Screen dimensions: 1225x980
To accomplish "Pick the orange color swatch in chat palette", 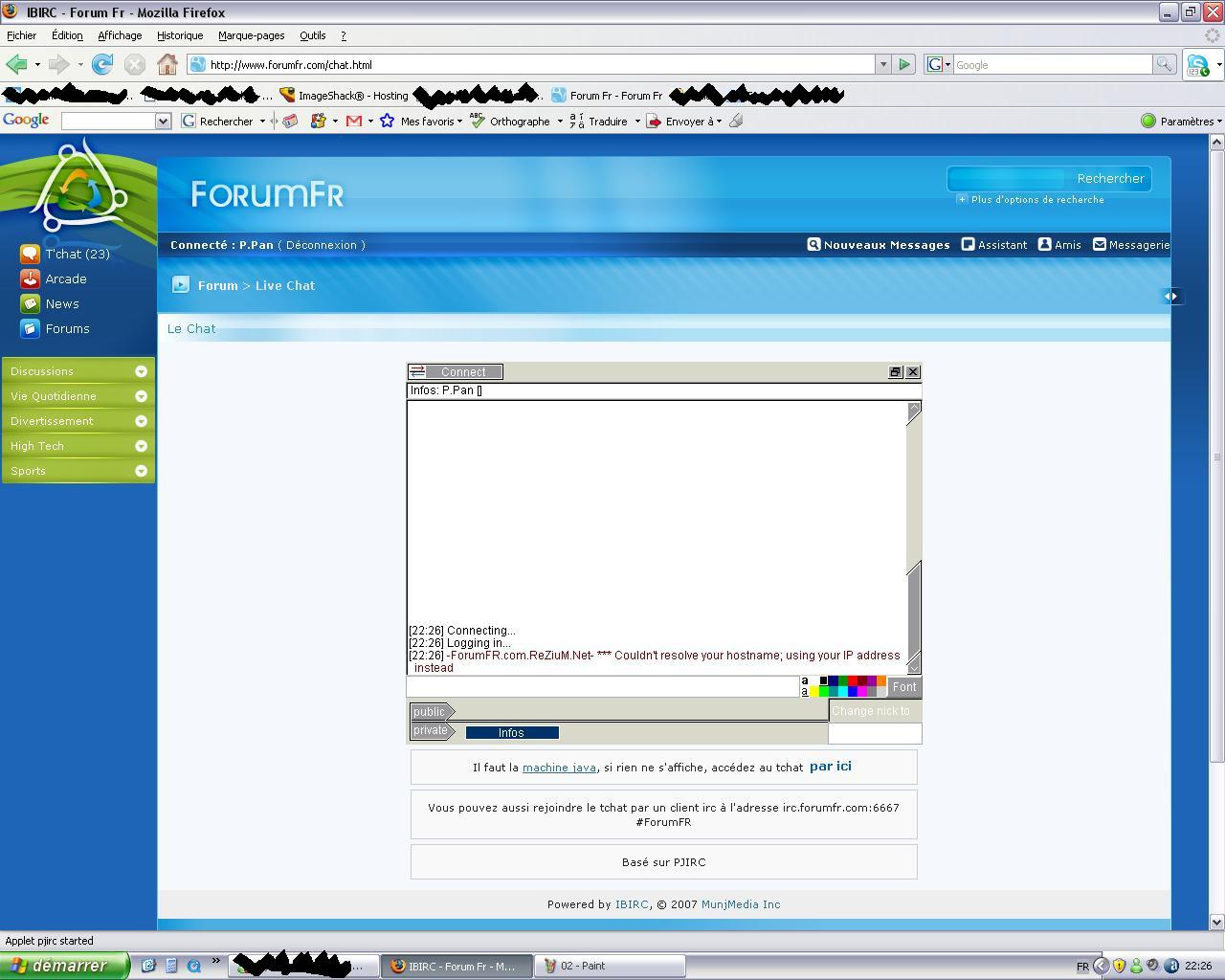I will 881,680.
